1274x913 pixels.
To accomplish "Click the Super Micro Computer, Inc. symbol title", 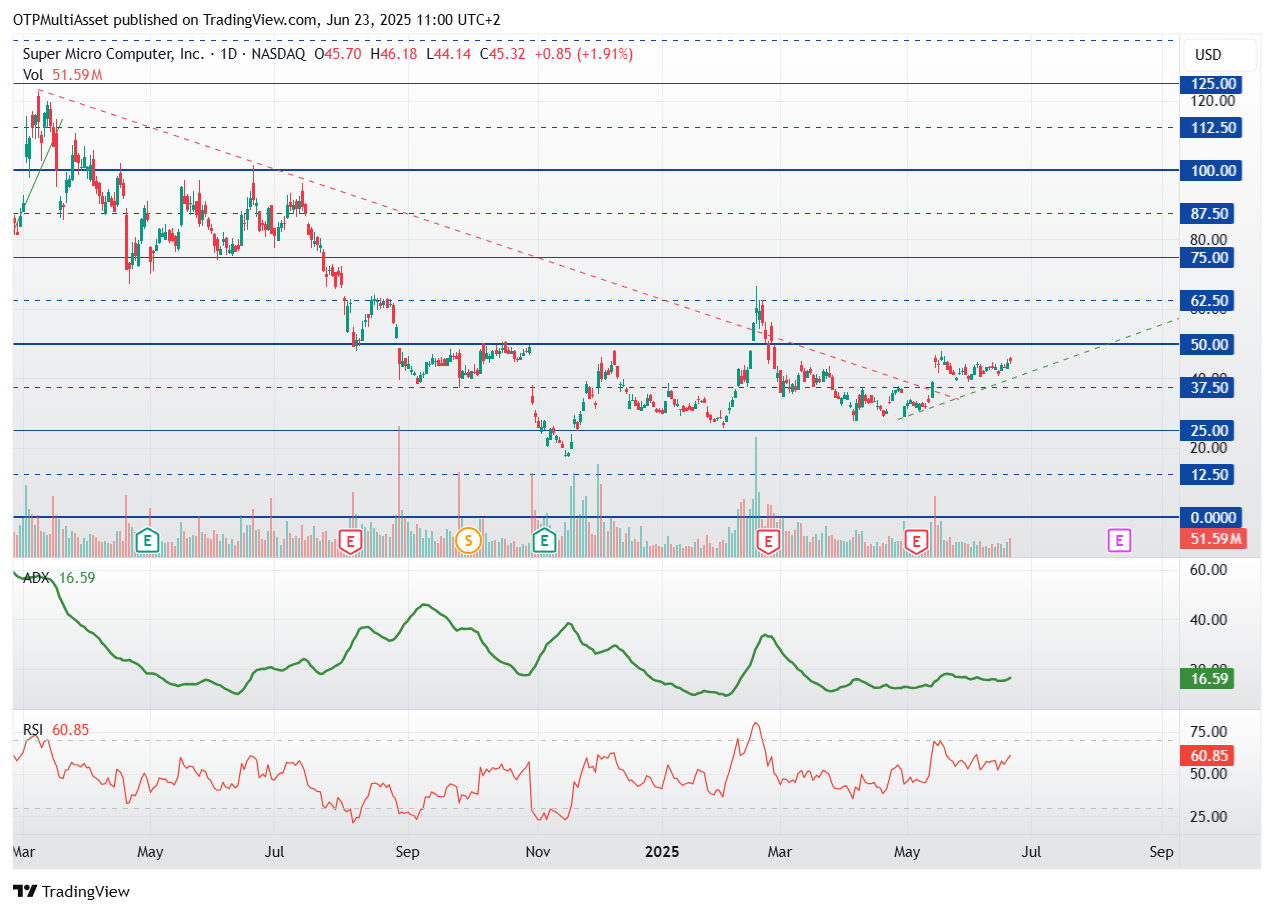I will pyautogui.click(x=114, y=54).
